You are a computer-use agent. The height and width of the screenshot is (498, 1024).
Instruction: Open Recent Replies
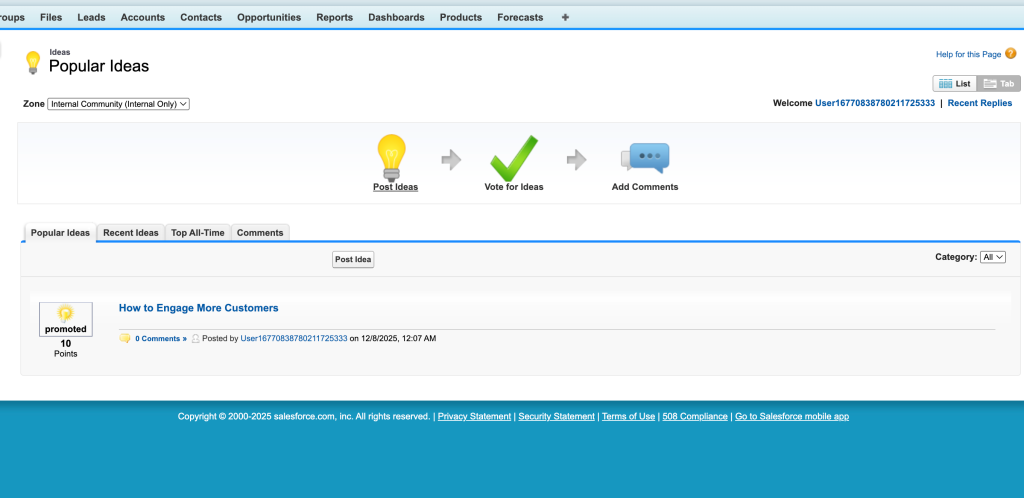pos(980,103)
